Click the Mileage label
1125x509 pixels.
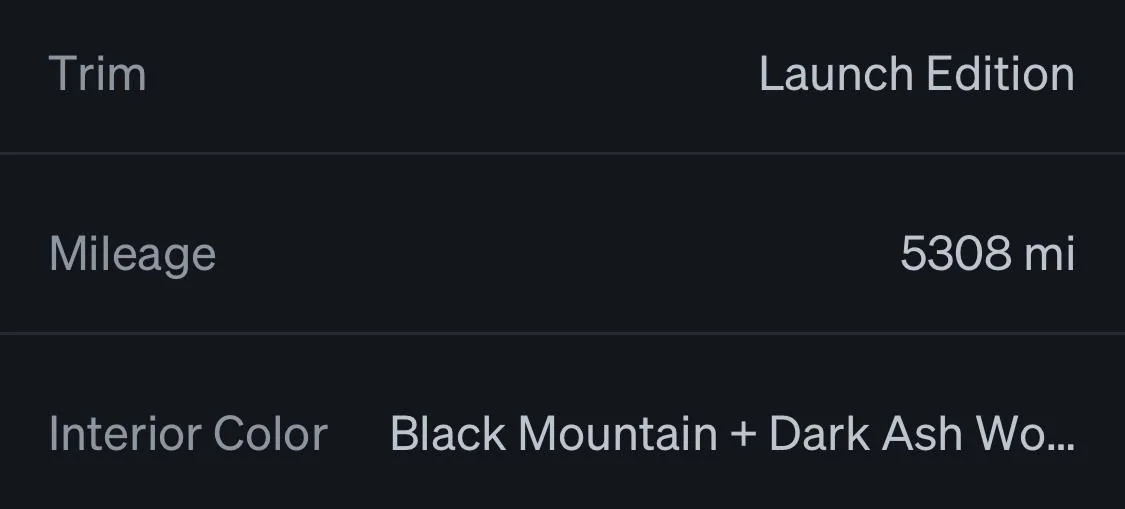click(132, 255)
